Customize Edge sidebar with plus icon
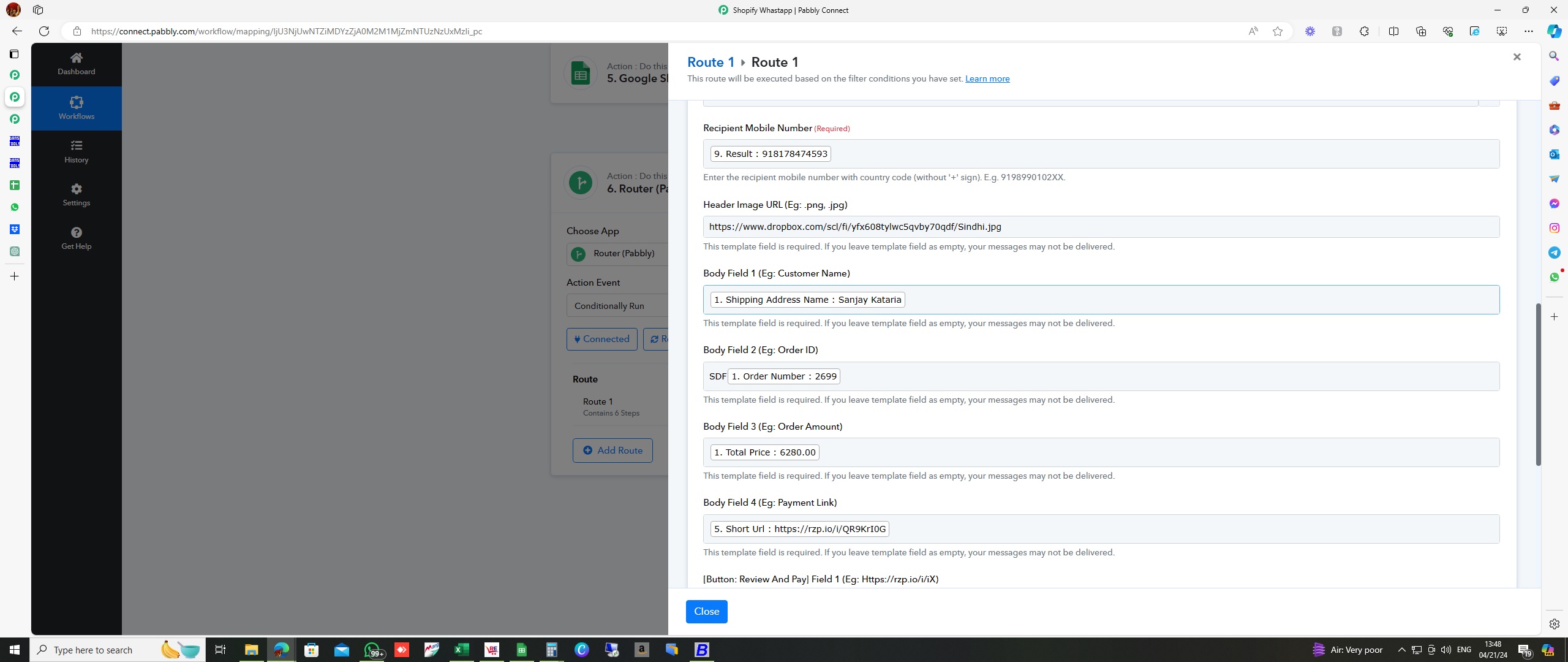The width and height of the screenshot is (1568, 662). (1554, 317)
